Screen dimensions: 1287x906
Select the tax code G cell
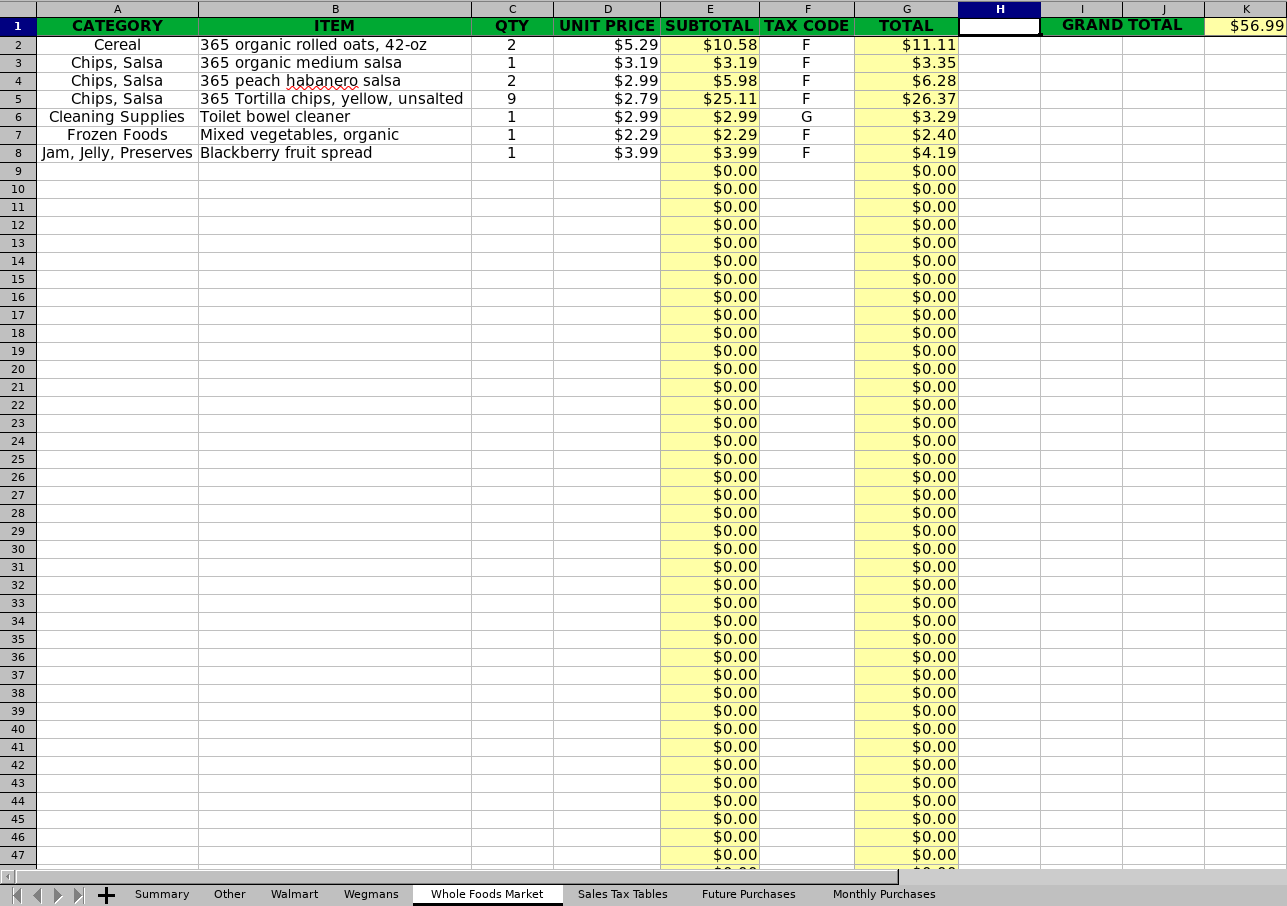[807, 117]
